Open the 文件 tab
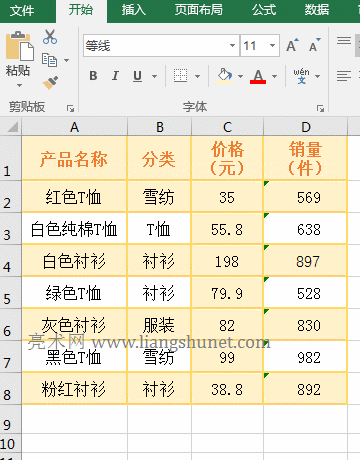Screen dimensions: 360x460 22,11
